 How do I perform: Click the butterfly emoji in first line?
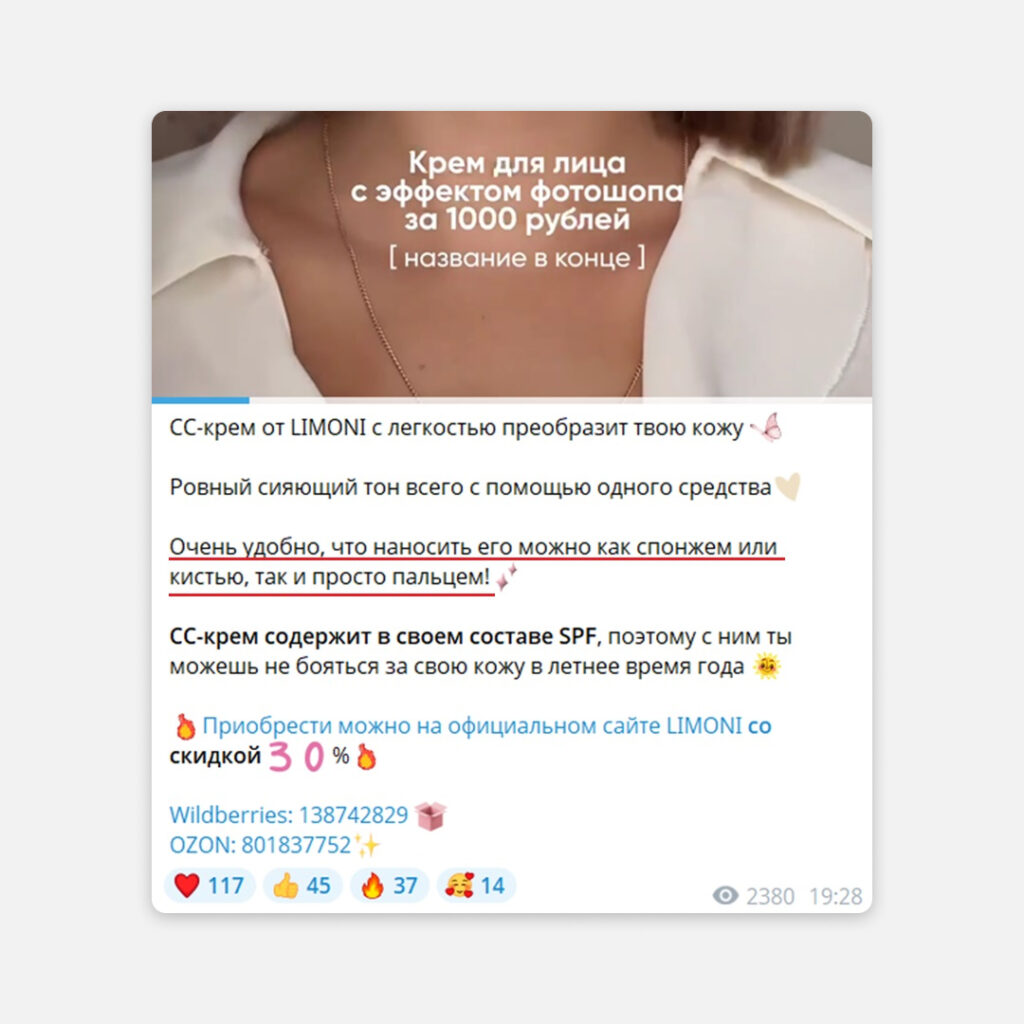pyautogui.click(x=767, y=428)
